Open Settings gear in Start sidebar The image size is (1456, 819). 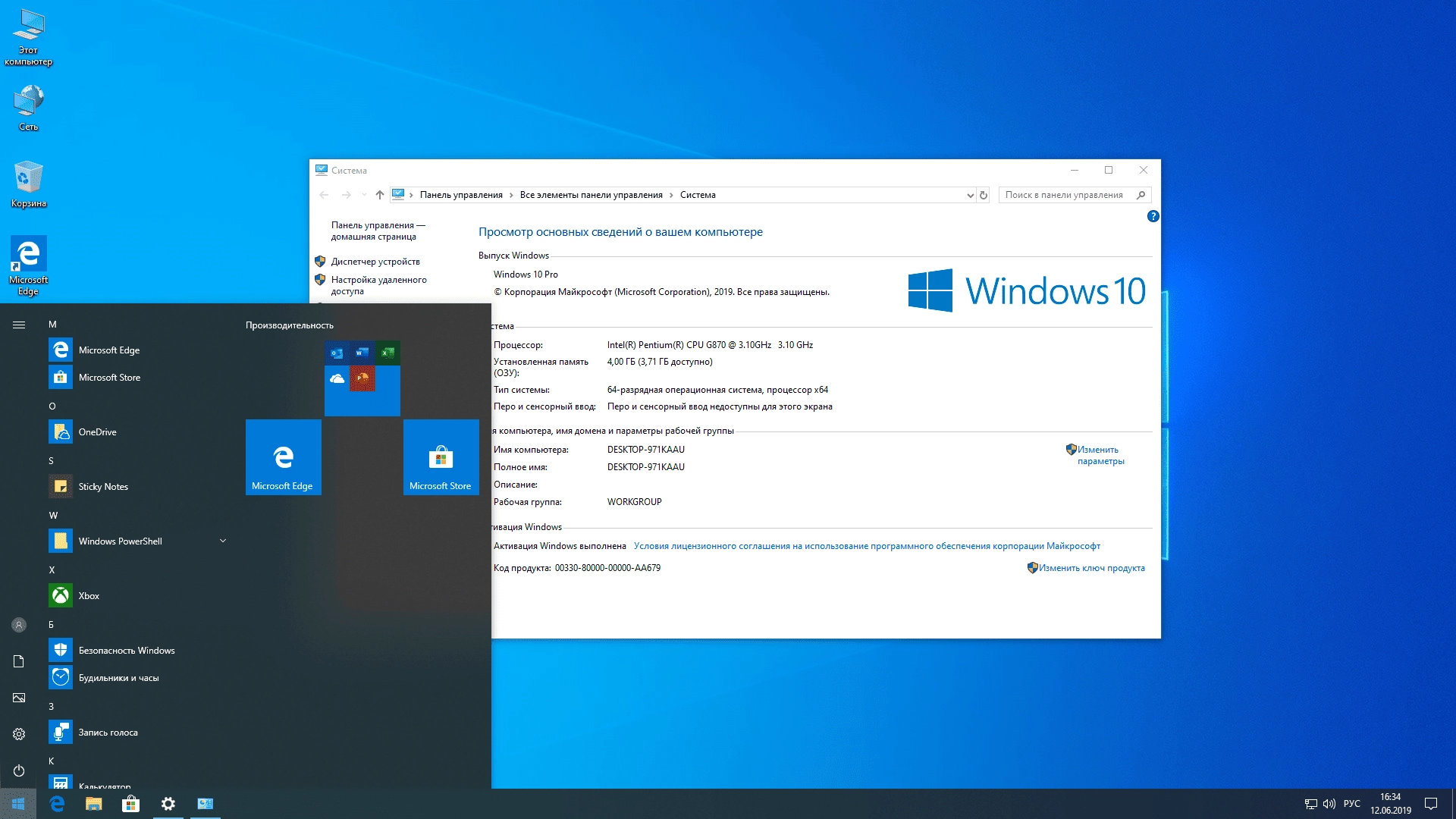tap(19, 734)
